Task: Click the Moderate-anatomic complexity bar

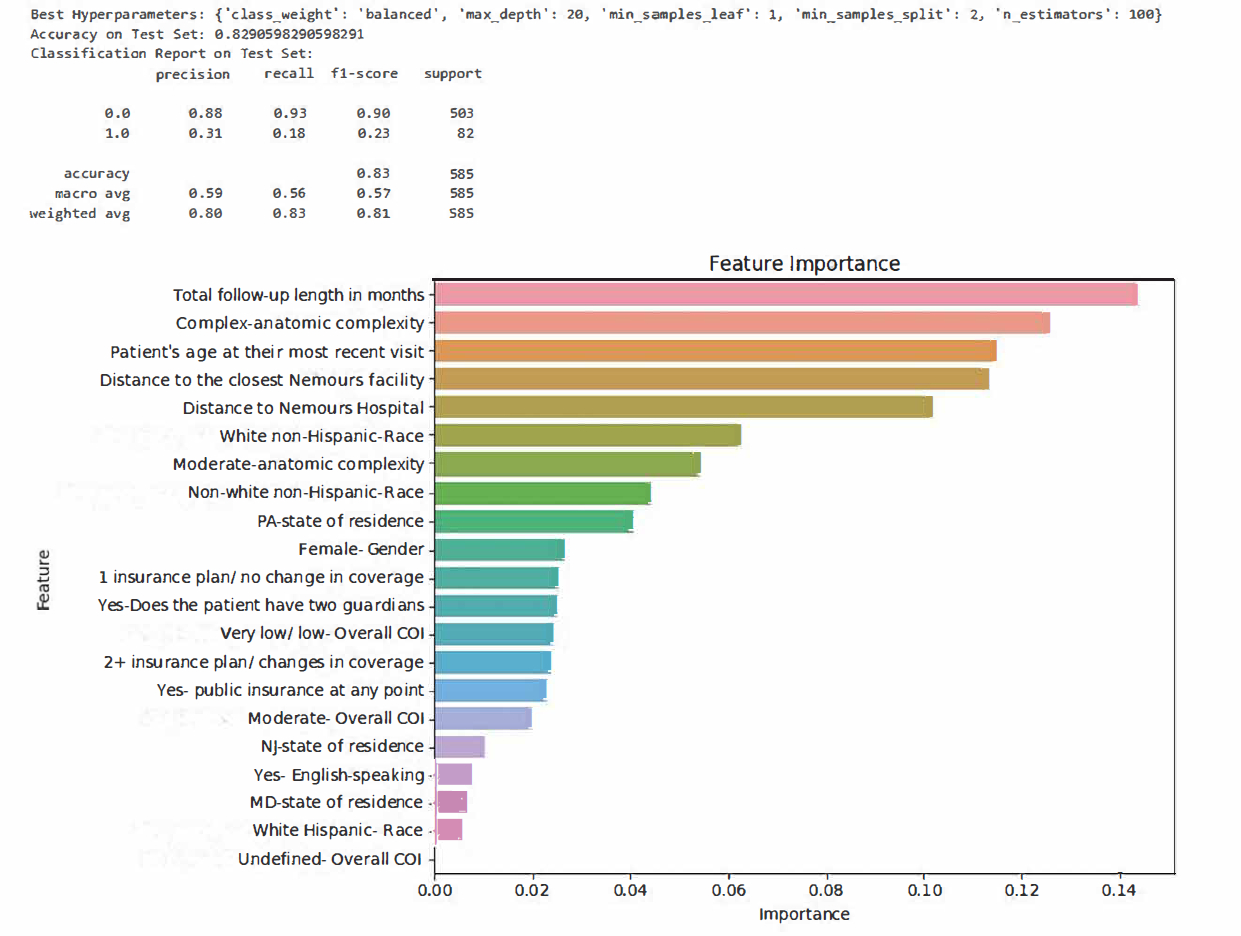Action: pos(567,464)
